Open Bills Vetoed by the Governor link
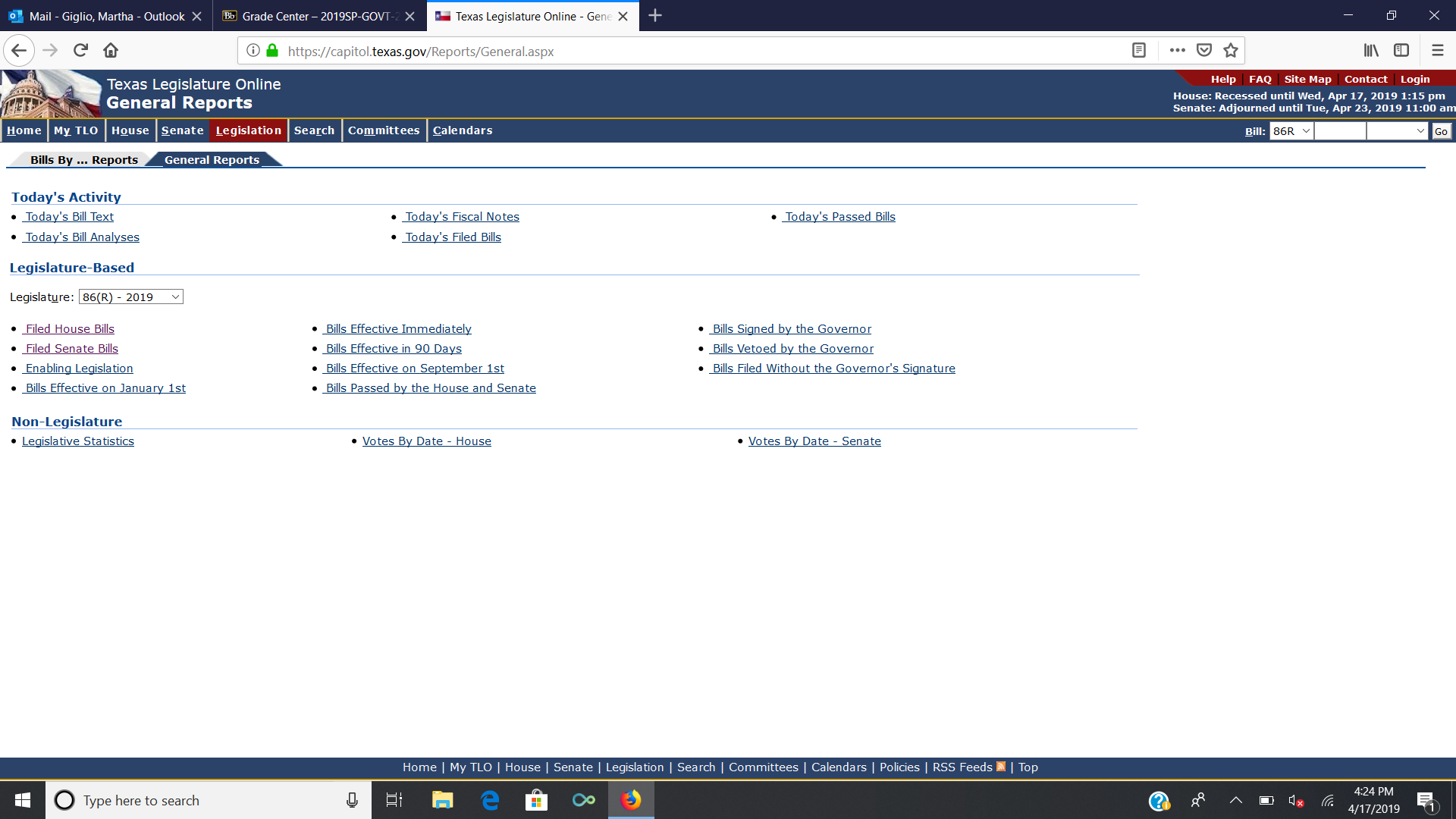The width and height of the screenshot is (1456, 819). [792, 349]
